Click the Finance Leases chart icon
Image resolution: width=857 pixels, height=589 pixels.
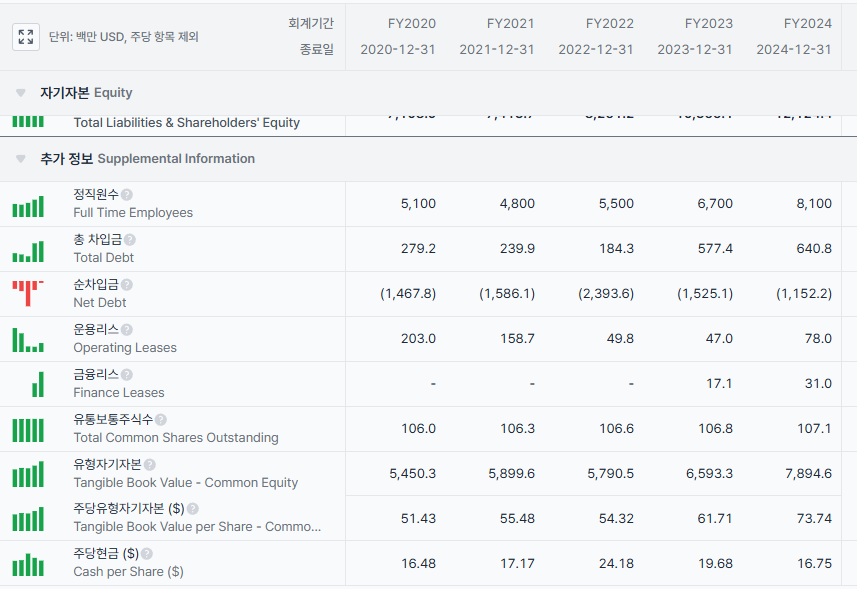[x=37, y=385]
